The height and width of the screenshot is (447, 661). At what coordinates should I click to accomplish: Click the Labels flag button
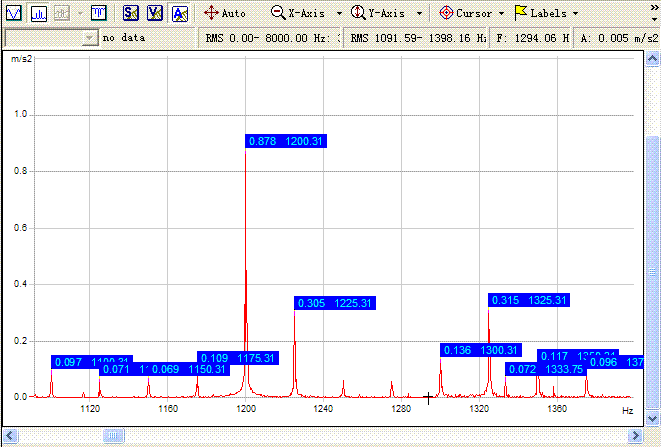click(541, 13)
